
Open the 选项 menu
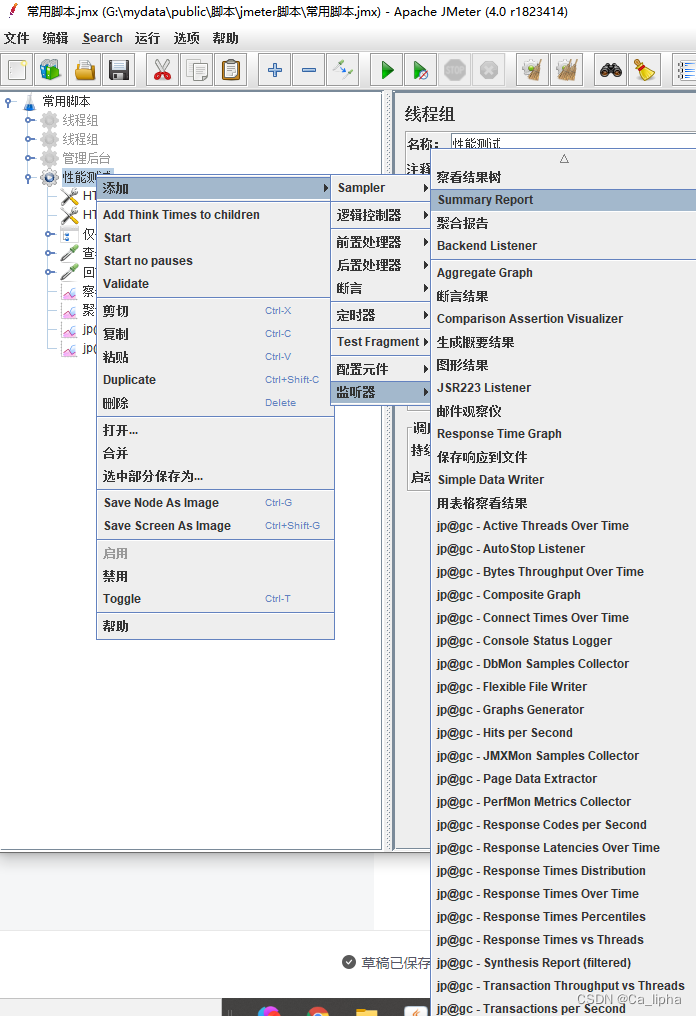click(x=187, y=38)
